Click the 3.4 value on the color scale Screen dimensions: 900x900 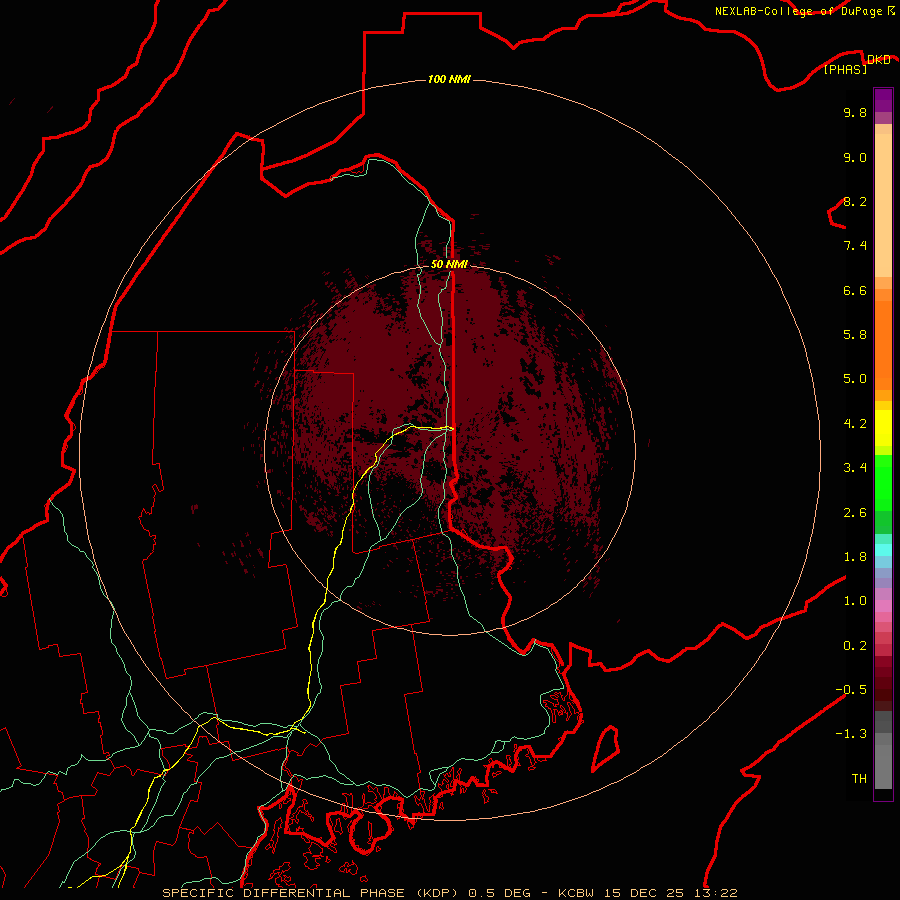click(x=855, y=468)
